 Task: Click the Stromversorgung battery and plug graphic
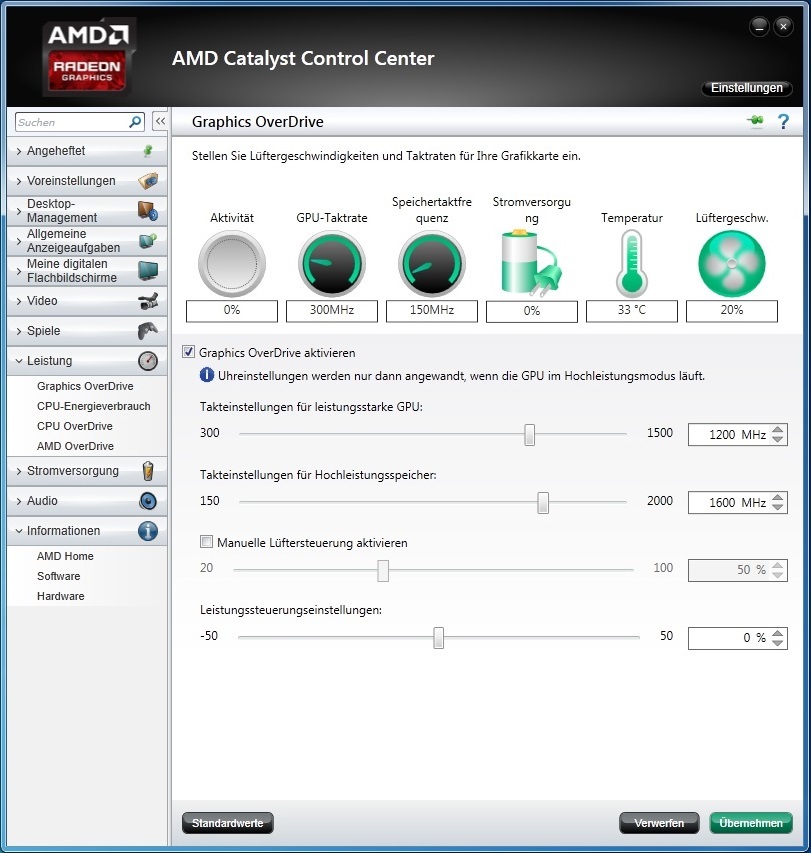tap(531, 262)
